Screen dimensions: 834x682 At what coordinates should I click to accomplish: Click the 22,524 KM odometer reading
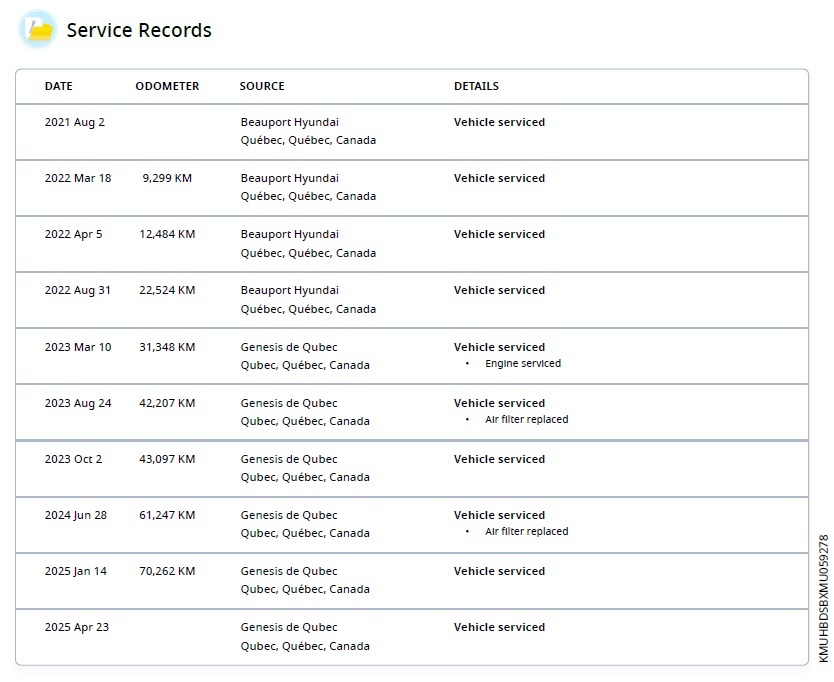(x=167, y=290)
